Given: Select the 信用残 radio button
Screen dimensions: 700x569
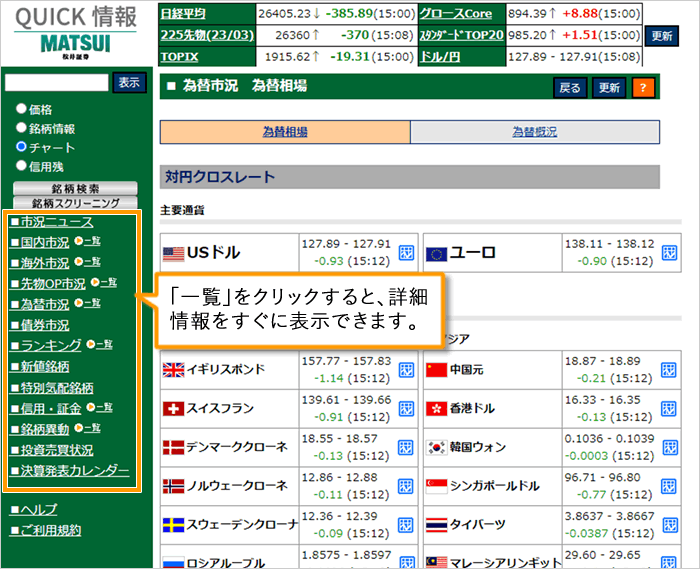Looking at the screenshot, I should pos(21,166).
